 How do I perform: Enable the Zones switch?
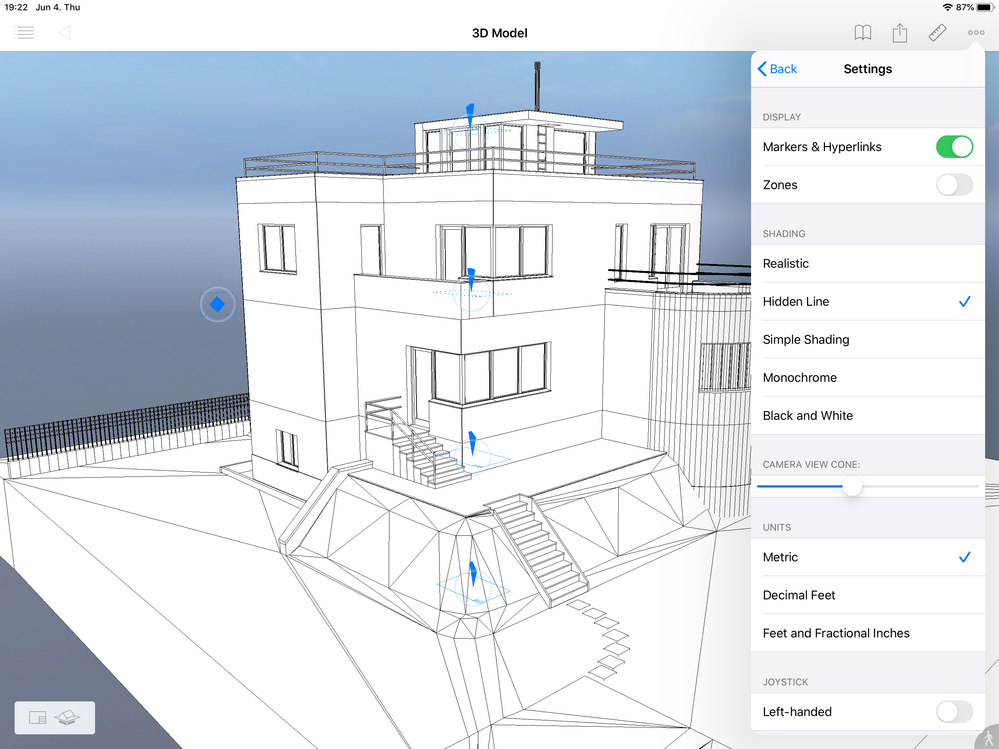click(954, 185)
